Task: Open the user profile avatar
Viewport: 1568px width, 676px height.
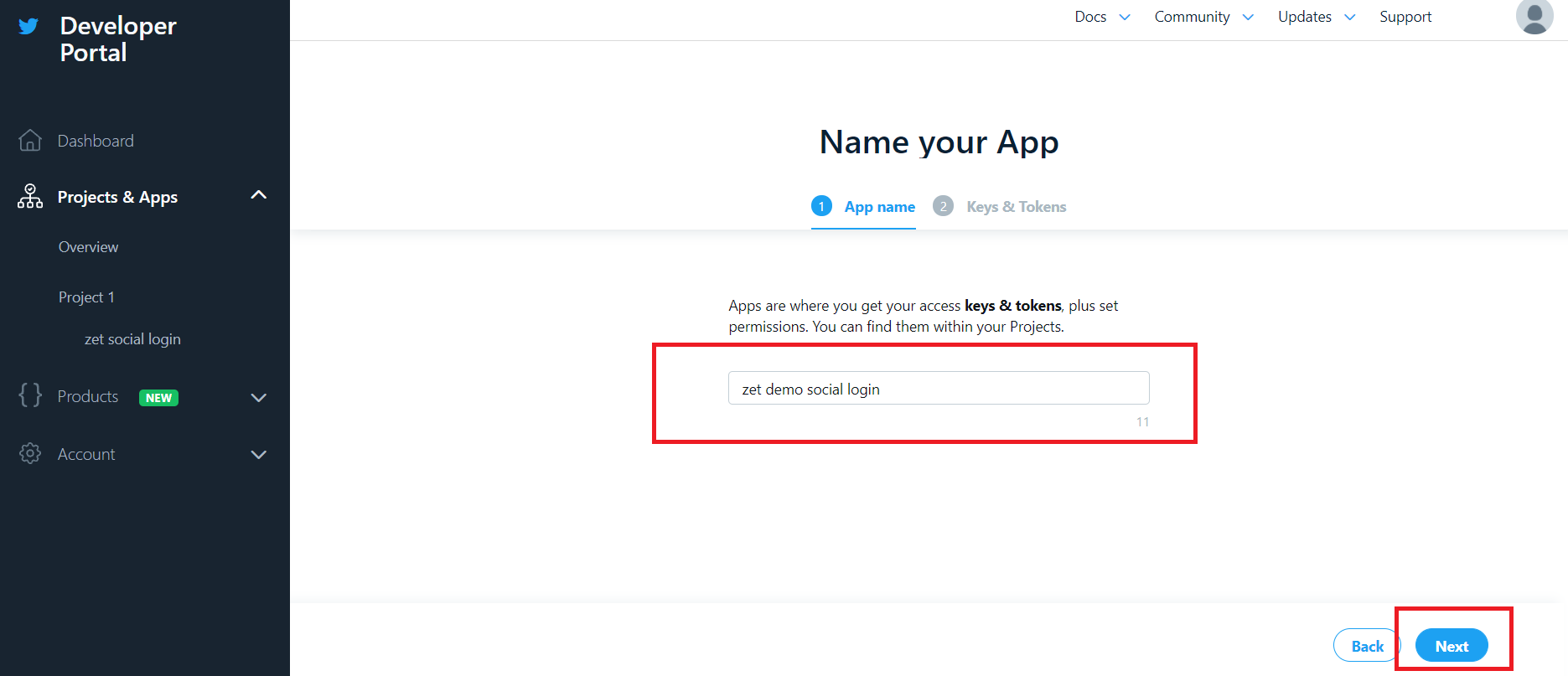Action: tap(1534, 17)
